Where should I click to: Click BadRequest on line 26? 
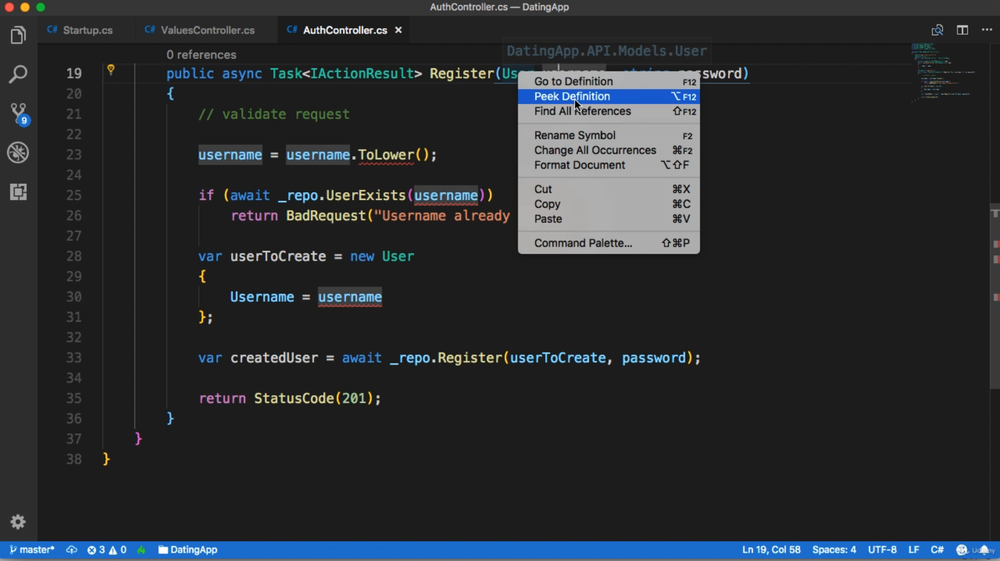click(x=326, y=216)
